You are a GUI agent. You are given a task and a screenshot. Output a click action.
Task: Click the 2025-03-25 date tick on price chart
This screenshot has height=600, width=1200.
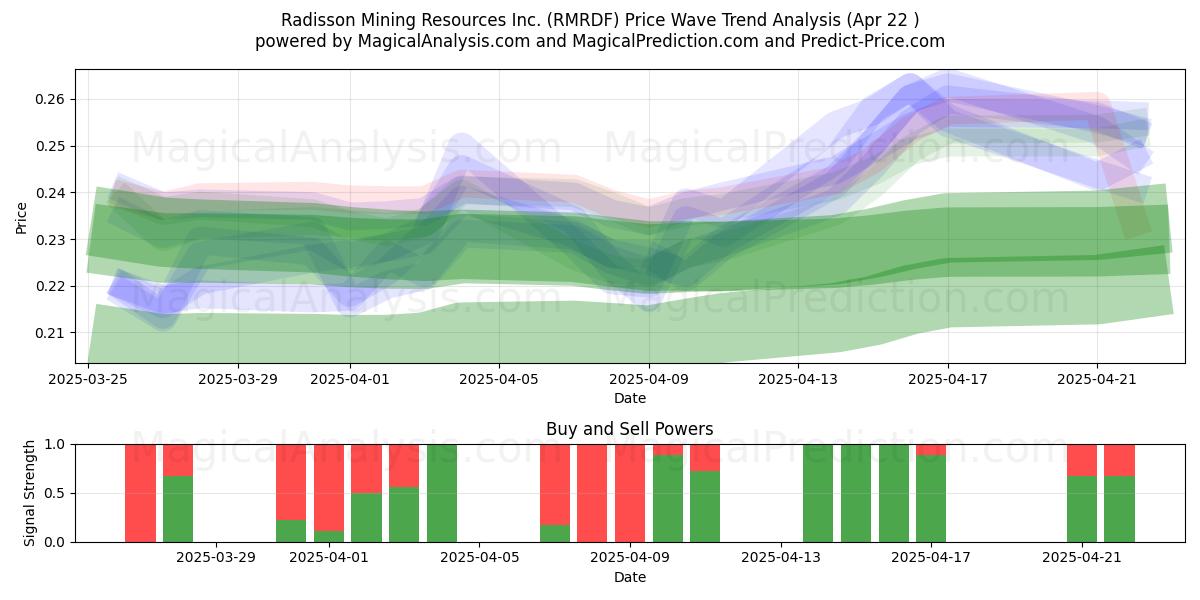pos(89,379)
